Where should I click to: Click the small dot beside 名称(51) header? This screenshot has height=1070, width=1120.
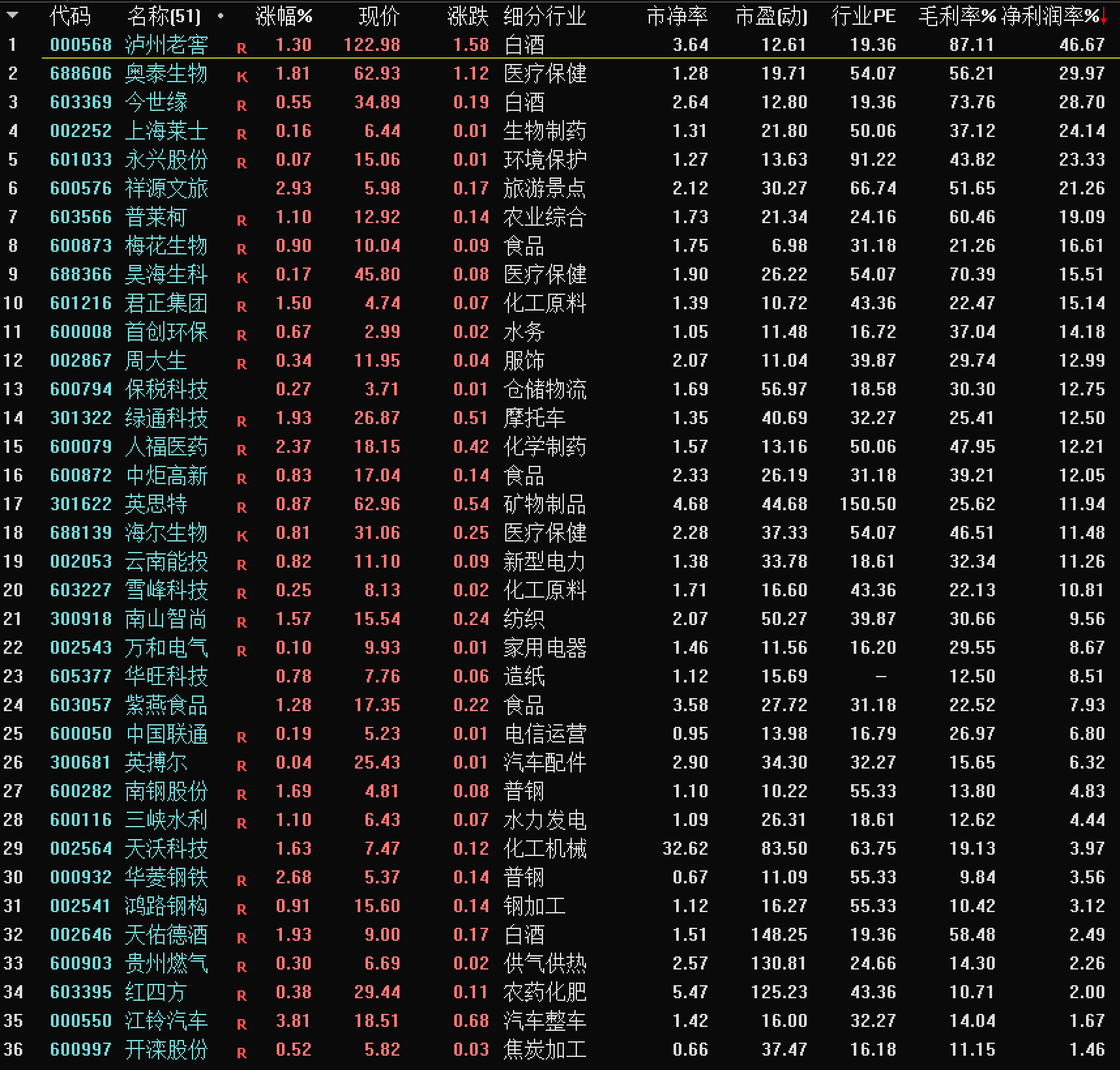pyautogui.click(x=221, y=16)
